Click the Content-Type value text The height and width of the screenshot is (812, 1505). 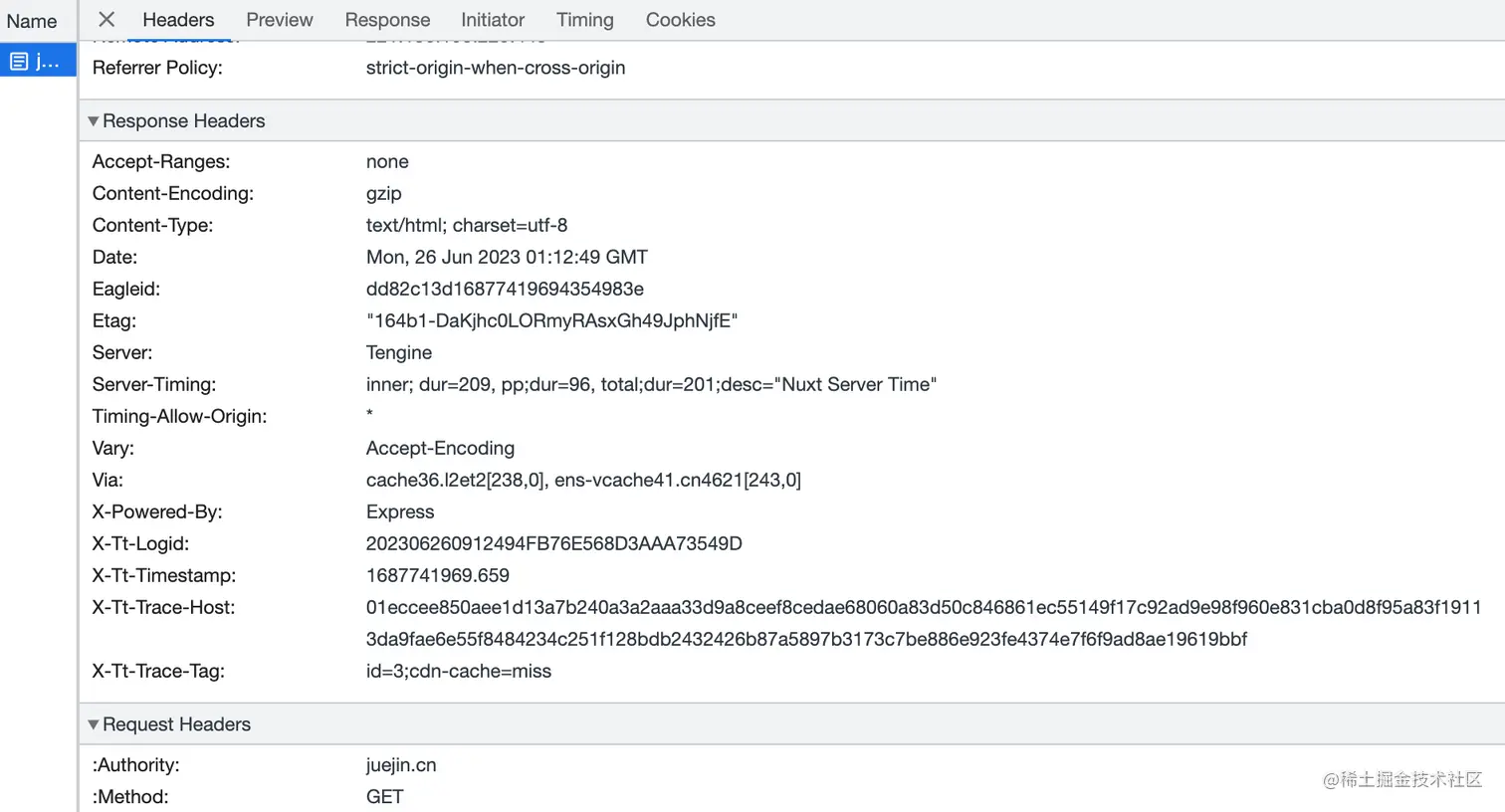[x=467, y=225]
